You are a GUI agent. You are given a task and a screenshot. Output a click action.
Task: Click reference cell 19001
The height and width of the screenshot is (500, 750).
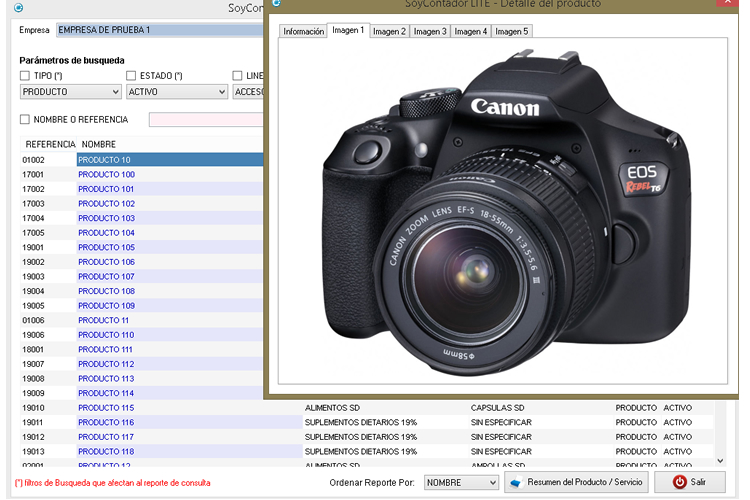tap(33, 247)
